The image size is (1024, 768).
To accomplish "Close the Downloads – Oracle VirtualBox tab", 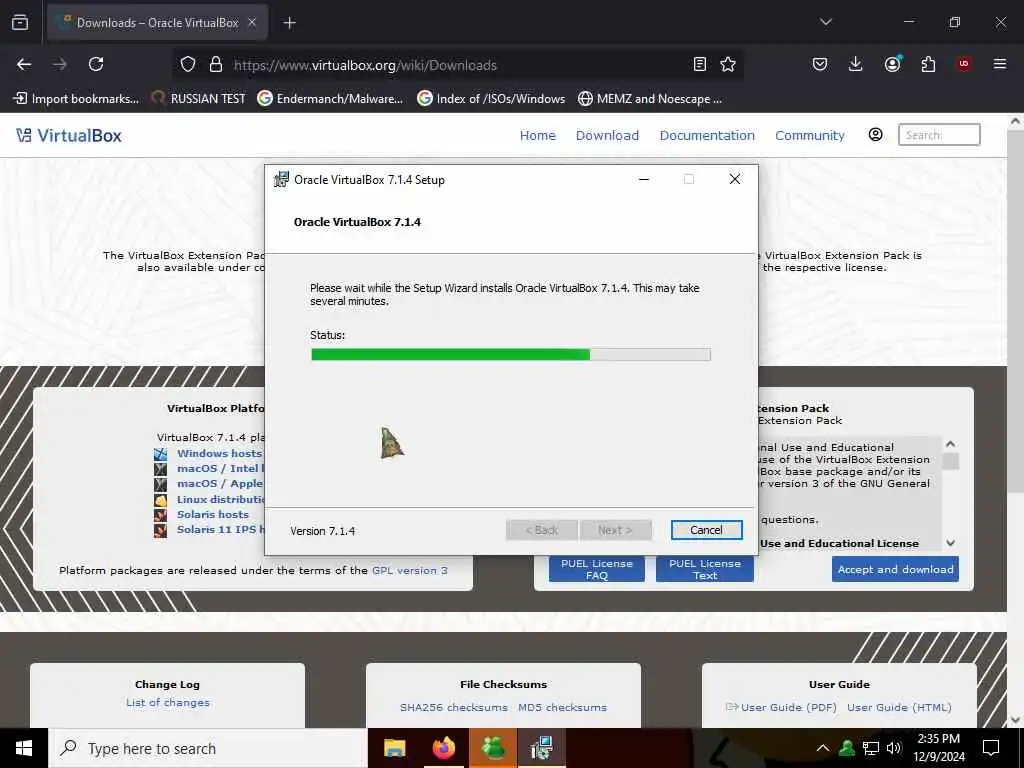I will (x=252, y=23).
